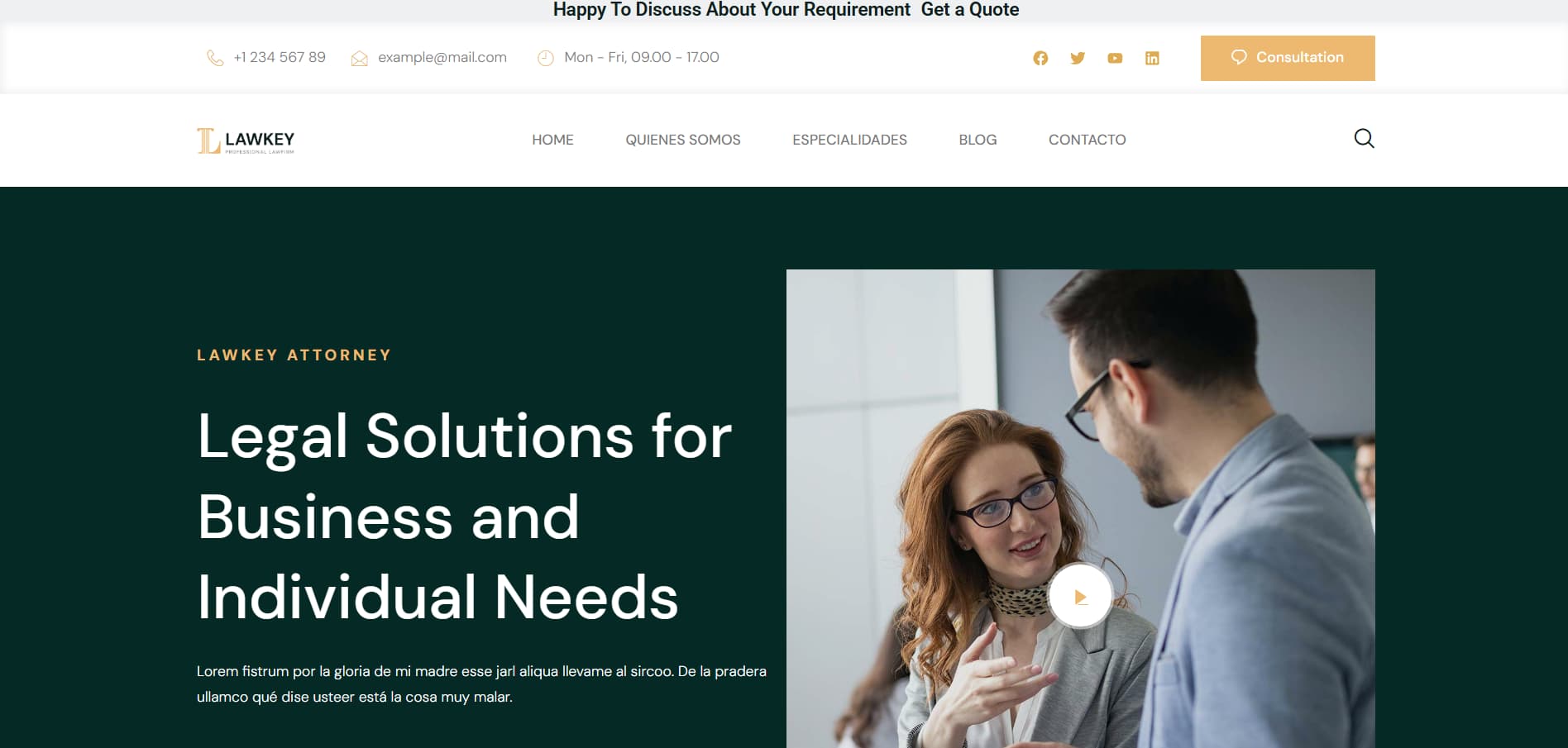Follow the Get a Quote link

tap(969, 10)
